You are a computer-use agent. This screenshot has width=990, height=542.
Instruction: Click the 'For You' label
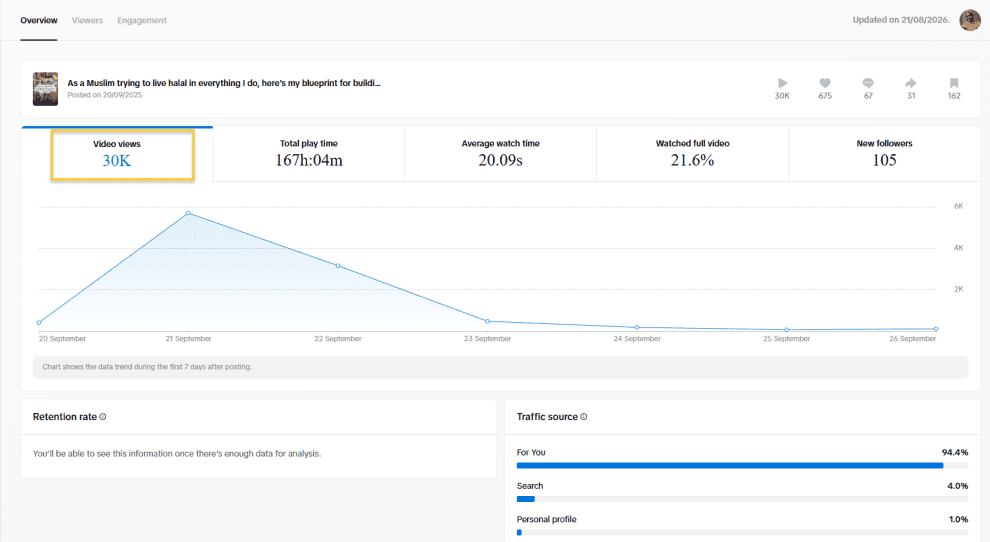tap(531, 452)
